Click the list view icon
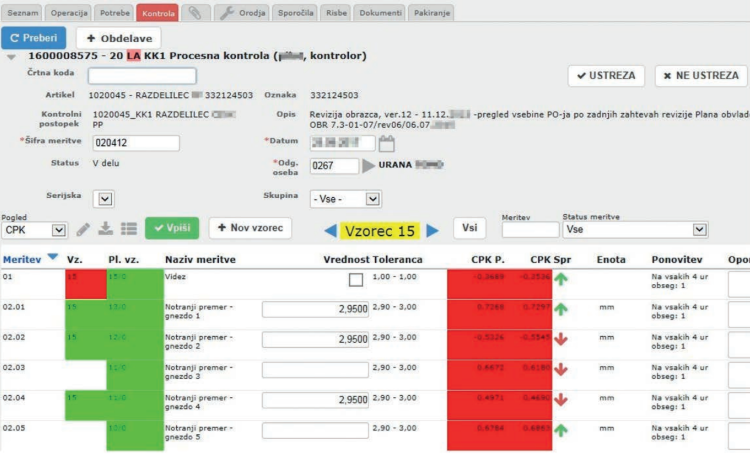This screenshot has width=750, height=454. pos(129,229)
